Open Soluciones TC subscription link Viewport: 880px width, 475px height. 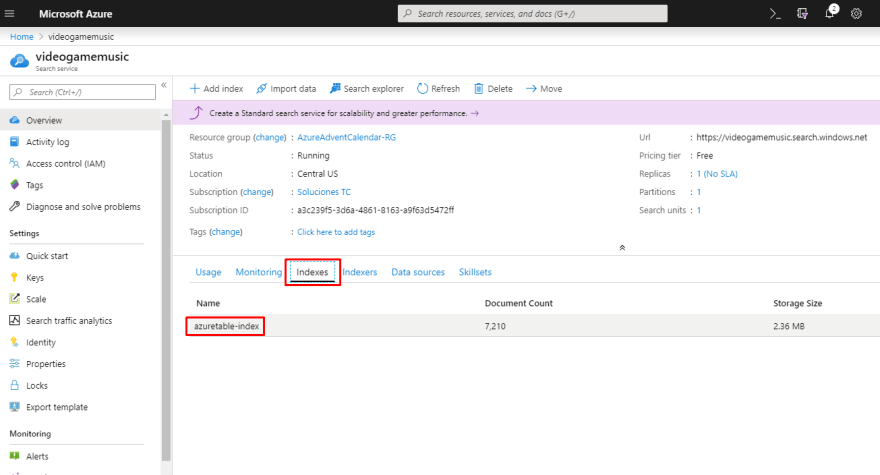324,192
